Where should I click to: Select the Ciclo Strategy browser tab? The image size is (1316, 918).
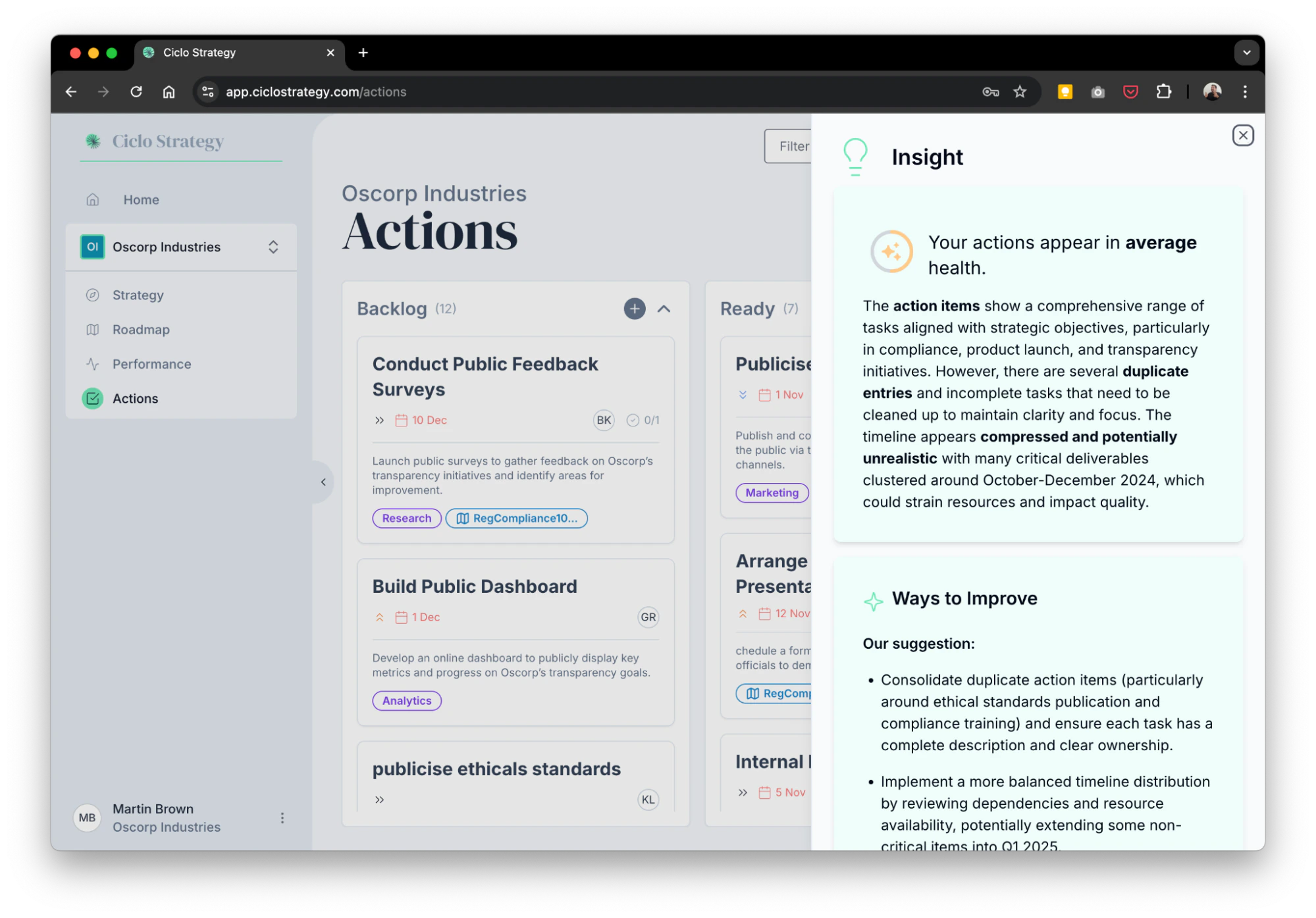pyautogui.click(x=240, y=53)
